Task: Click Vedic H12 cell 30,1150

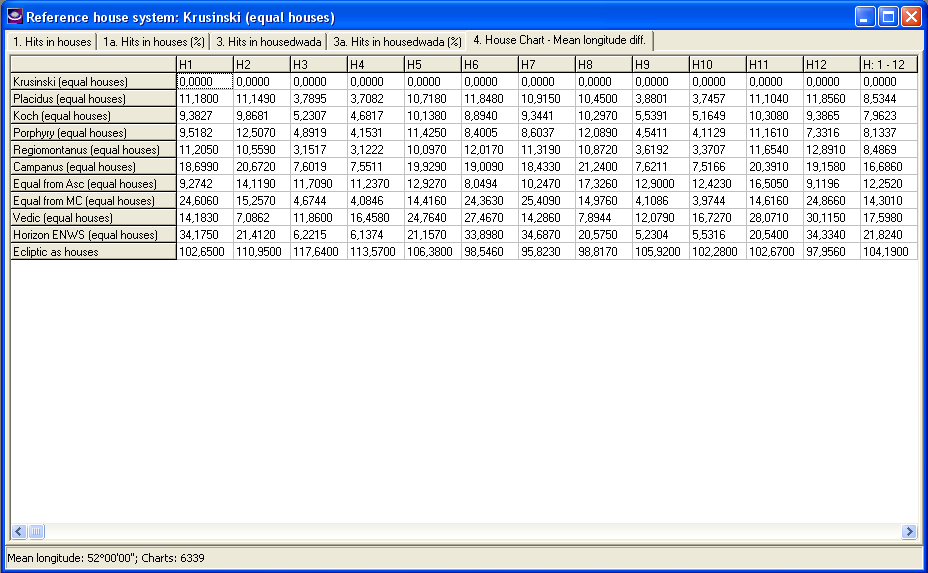Action: tap(832, 218)
